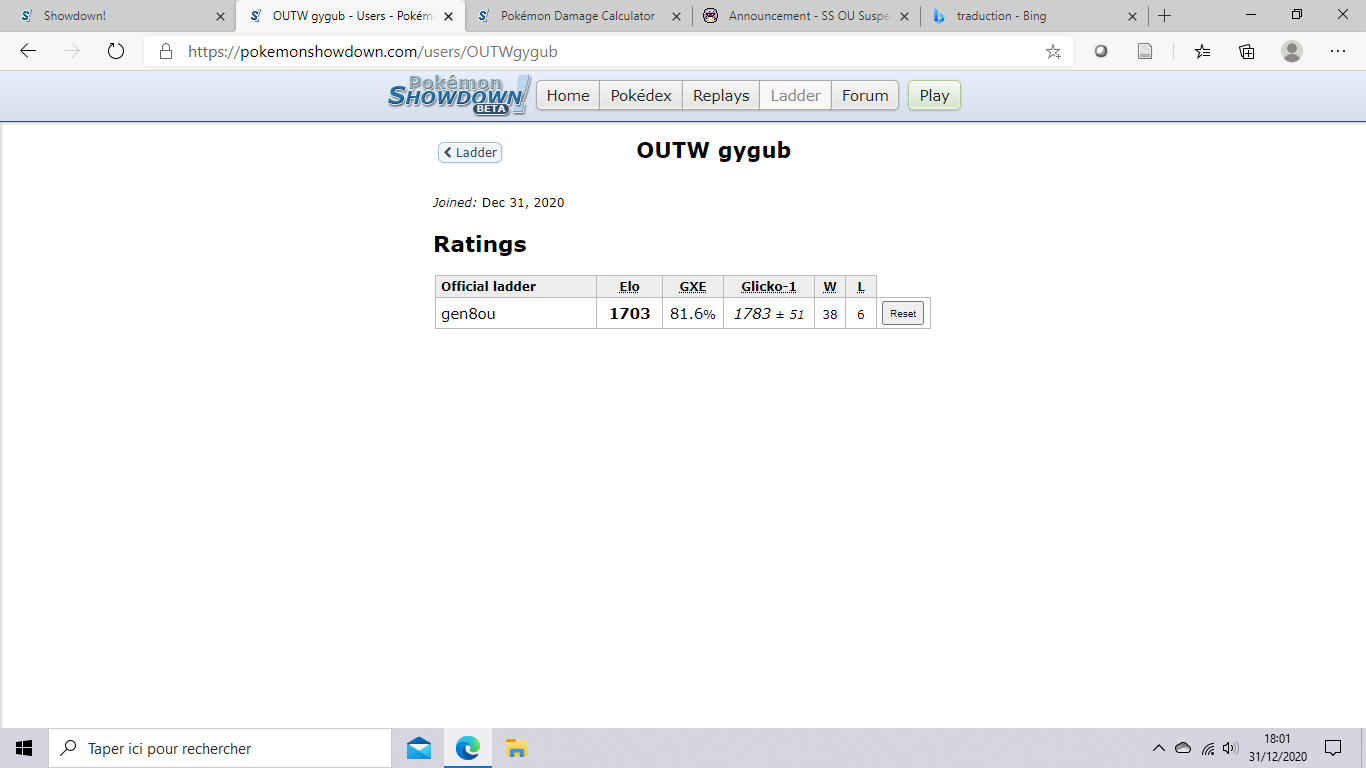This screenshot has width=1366, height=768.
Task: Show hidden tray icons chevron
Action: (1158, 748)
